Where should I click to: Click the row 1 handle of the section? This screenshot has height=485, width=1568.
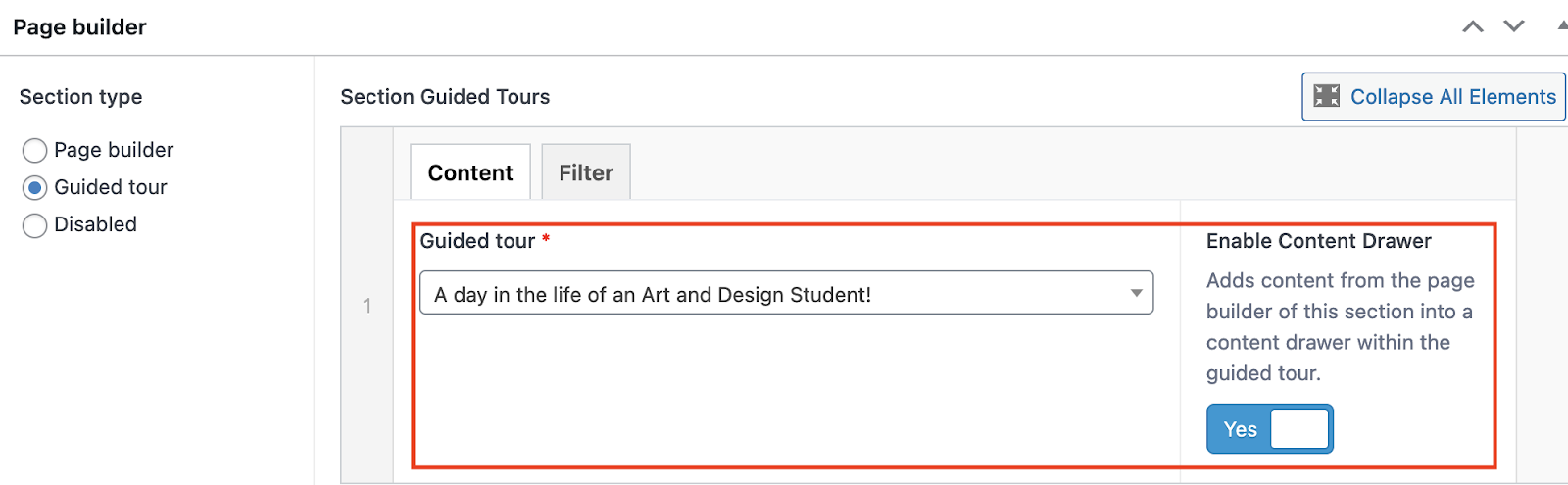point(367,306)
